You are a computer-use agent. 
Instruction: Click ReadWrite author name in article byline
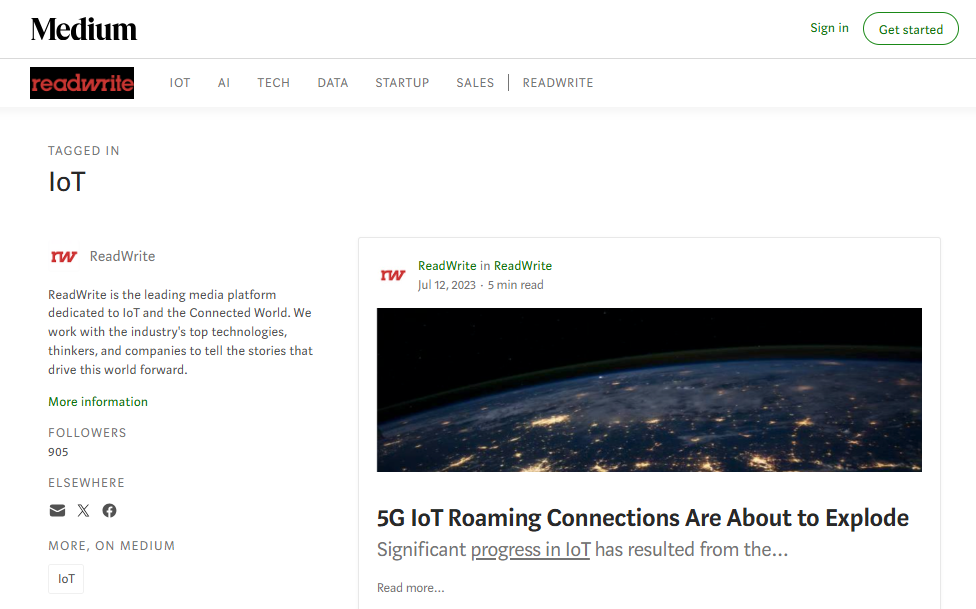[x=447, y=266]
